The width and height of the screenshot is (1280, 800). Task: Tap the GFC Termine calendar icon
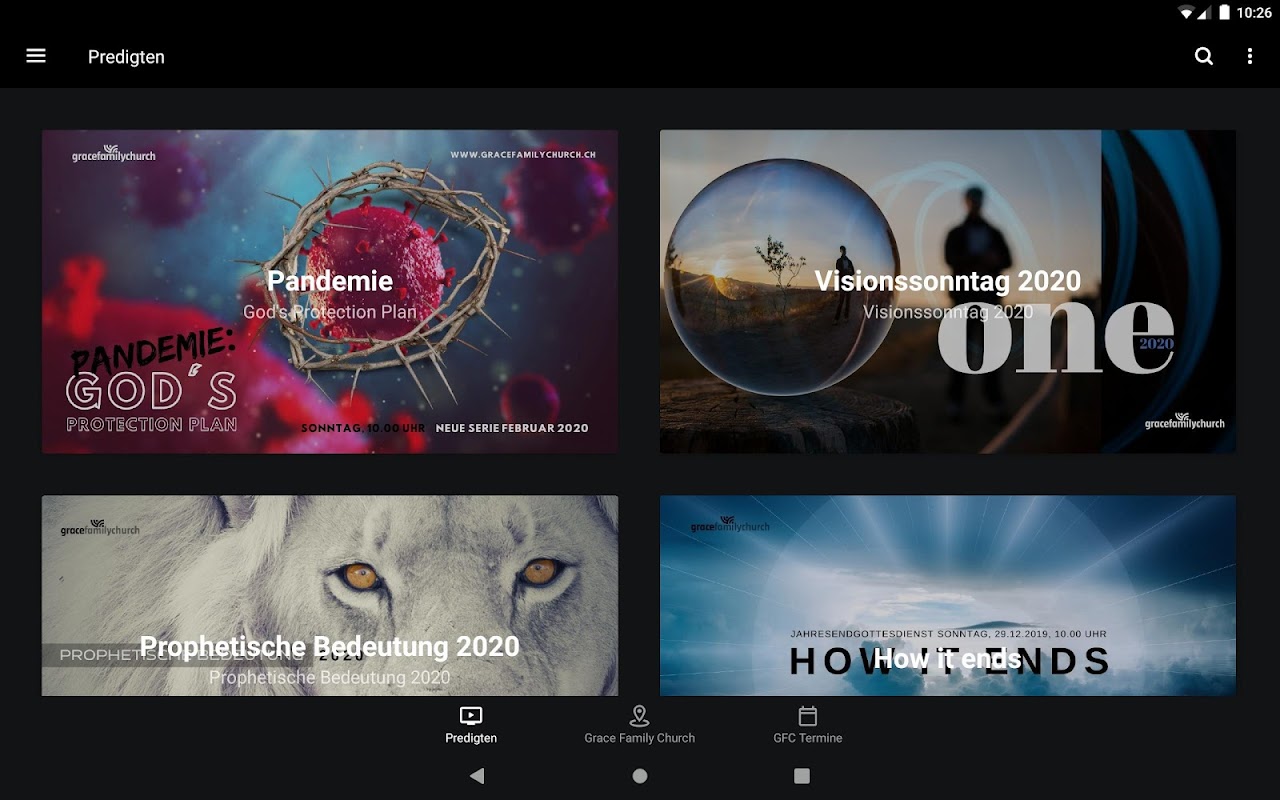click(x=808, y=715)
